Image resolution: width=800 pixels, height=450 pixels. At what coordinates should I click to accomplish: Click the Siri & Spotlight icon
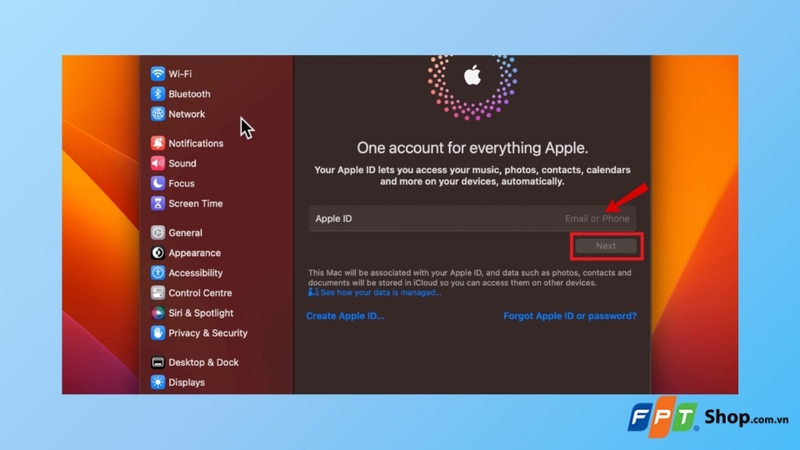(158, 313)
